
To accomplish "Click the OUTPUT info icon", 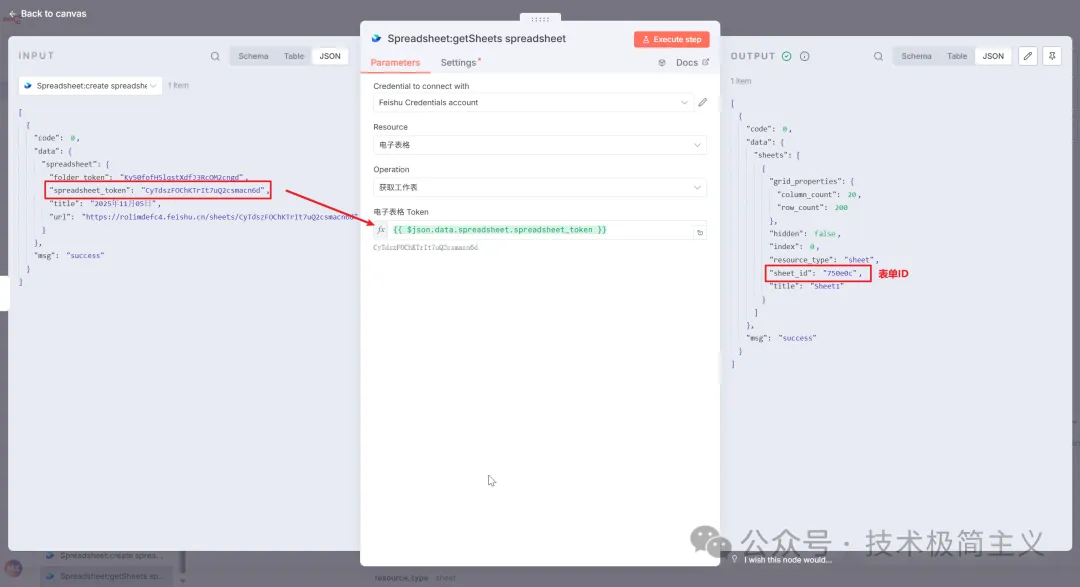I will click(804, 56).
